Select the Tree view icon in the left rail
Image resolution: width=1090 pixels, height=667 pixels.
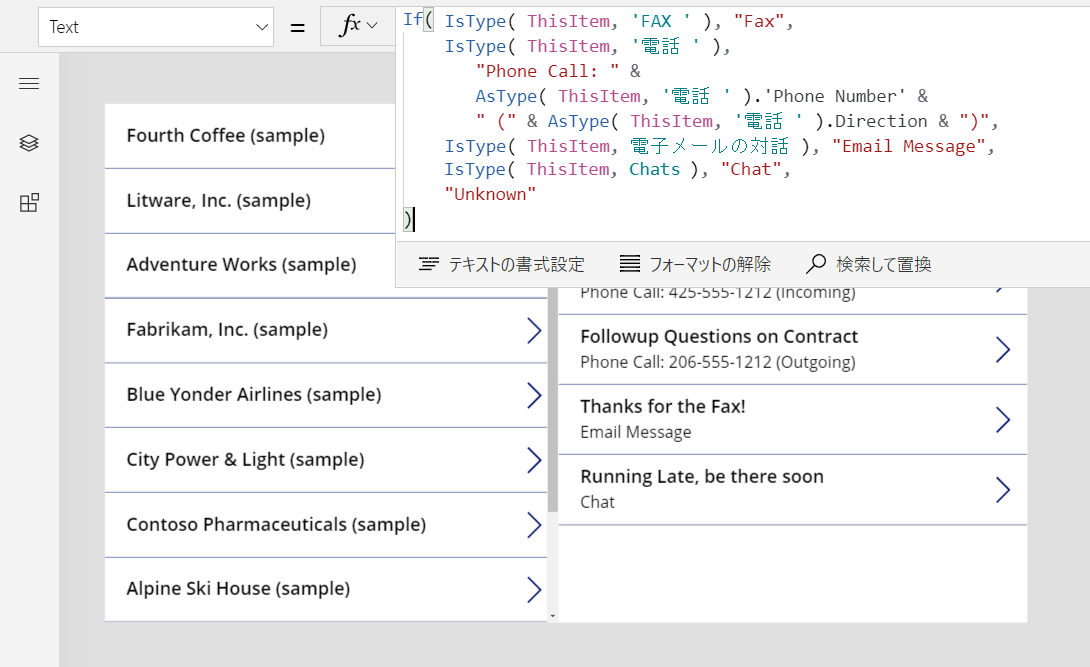click(29, 143)
